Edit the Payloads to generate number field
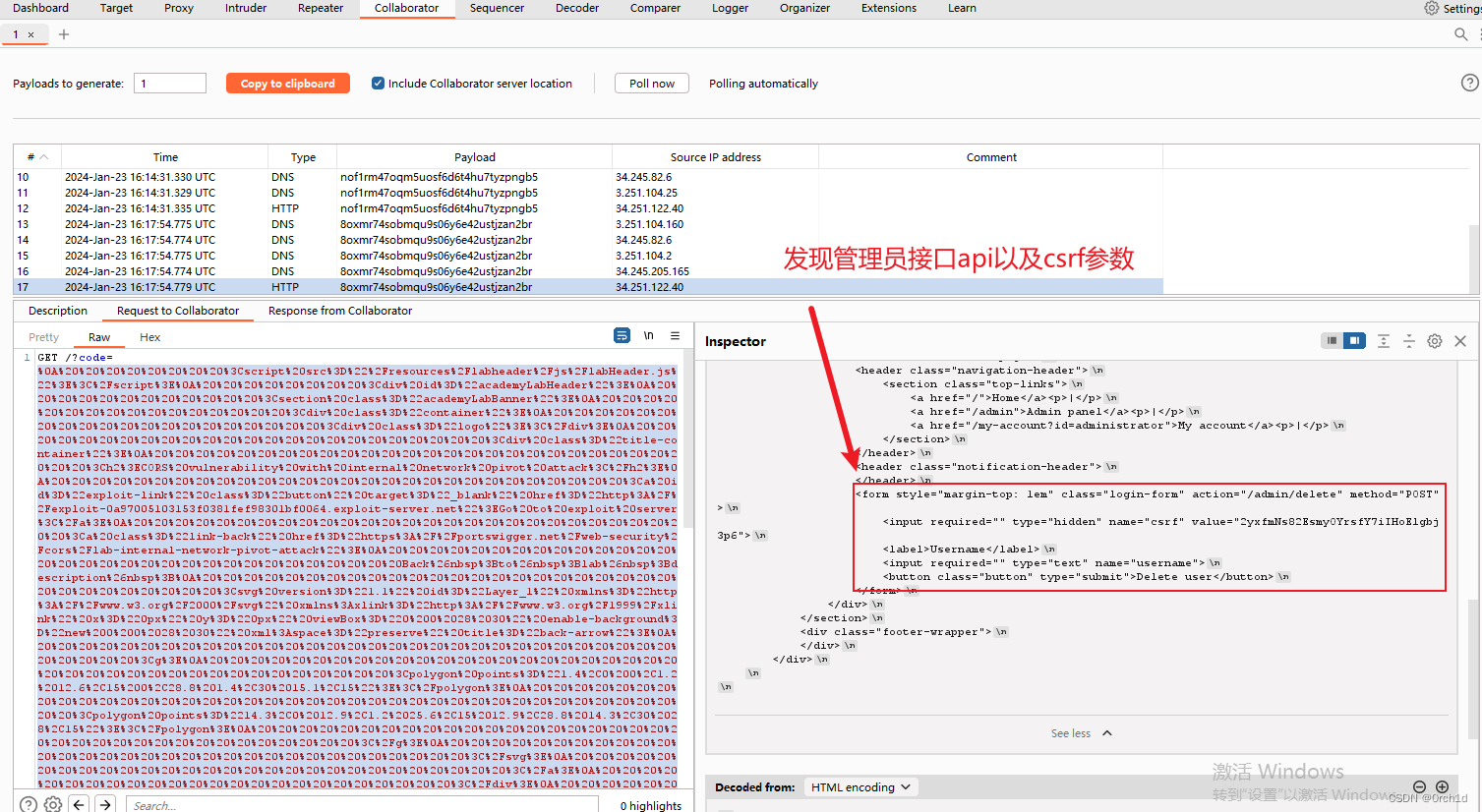 click(x=170, y=84)
